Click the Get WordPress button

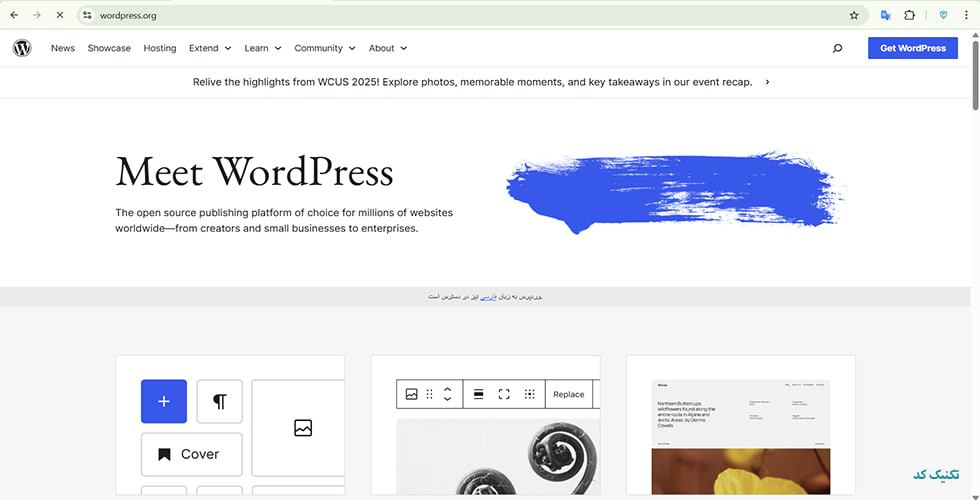(912, 48)
